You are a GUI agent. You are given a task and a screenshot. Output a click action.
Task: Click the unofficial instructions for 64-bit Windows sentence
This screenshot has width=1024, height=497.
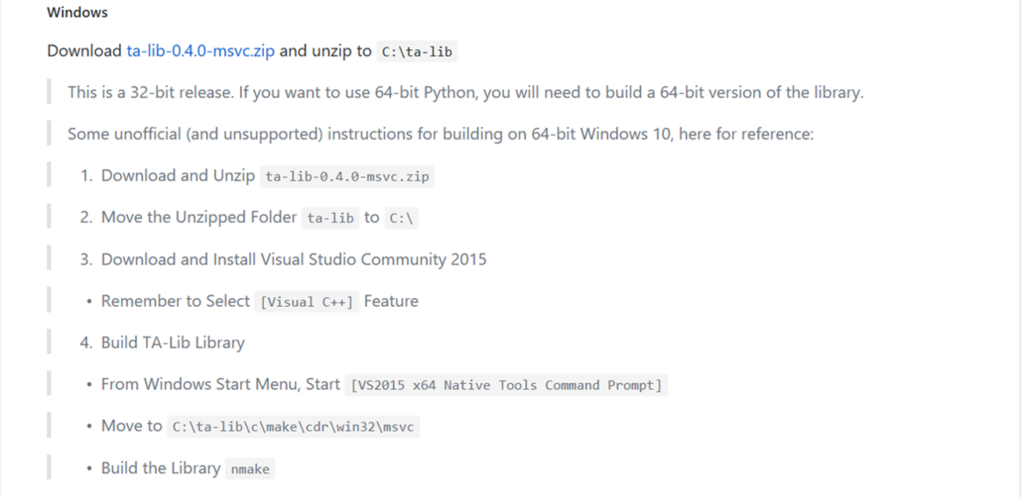tap(441, 135)
